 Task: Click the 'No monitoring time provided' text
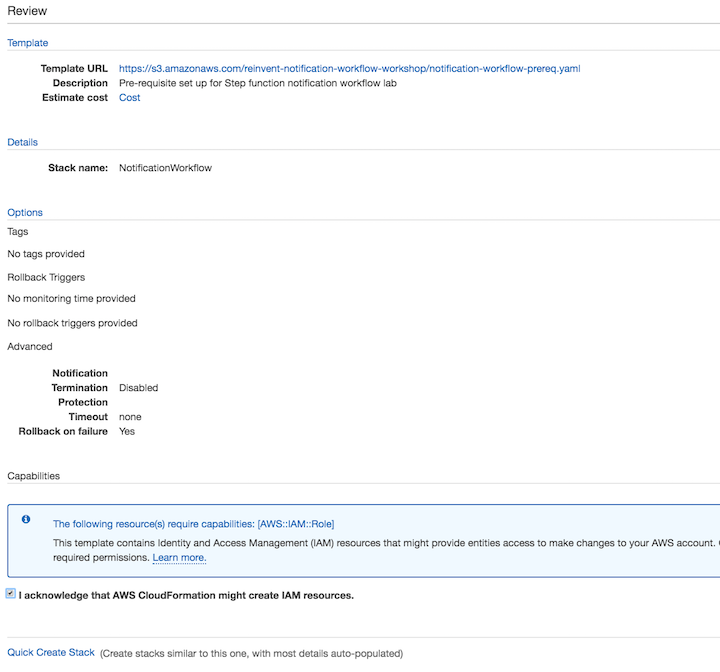coord(71,299)
